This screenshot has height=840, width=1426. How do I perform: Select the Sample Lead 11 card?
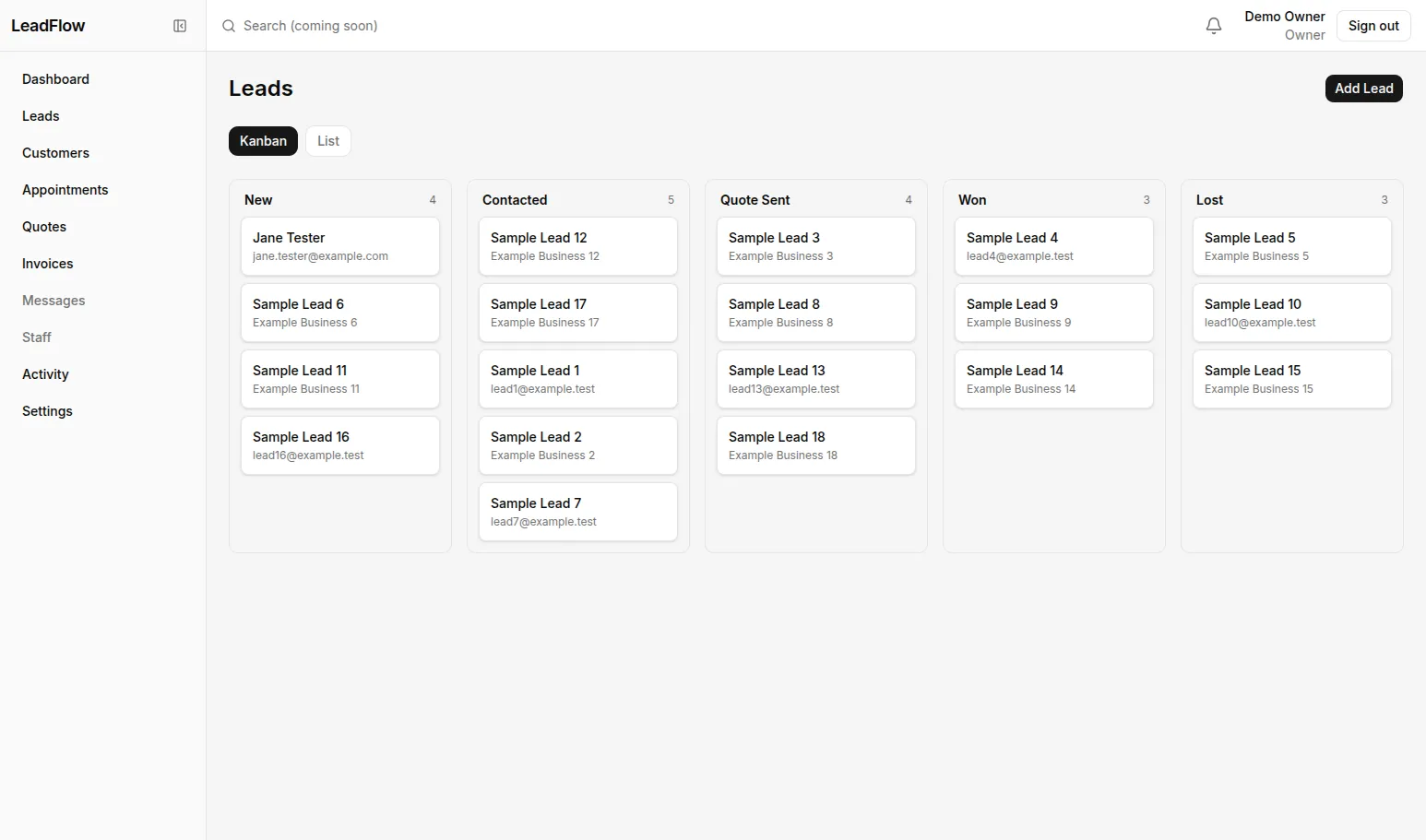click(x=340, y=379)
